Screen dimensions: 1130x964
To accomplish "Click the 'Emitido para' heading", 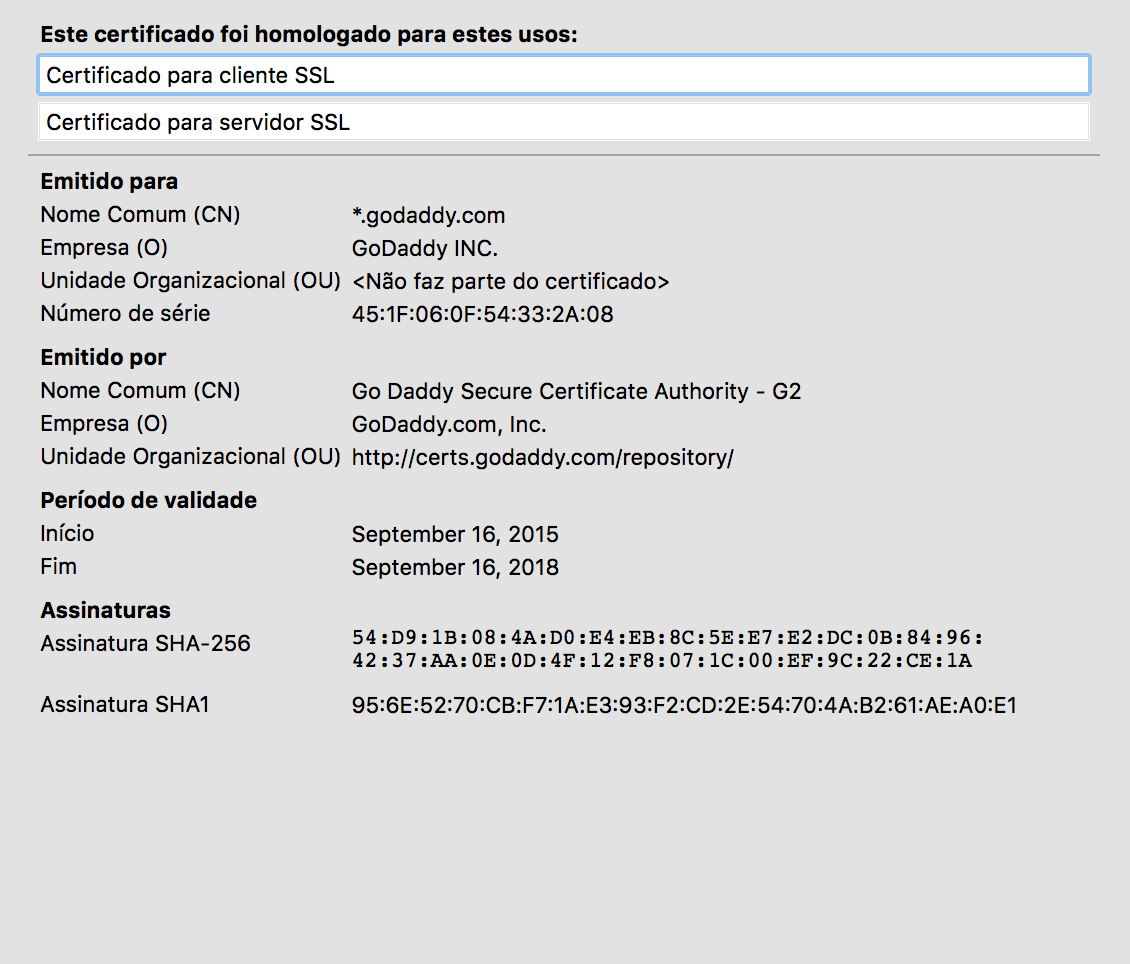I will coord(109,181).
